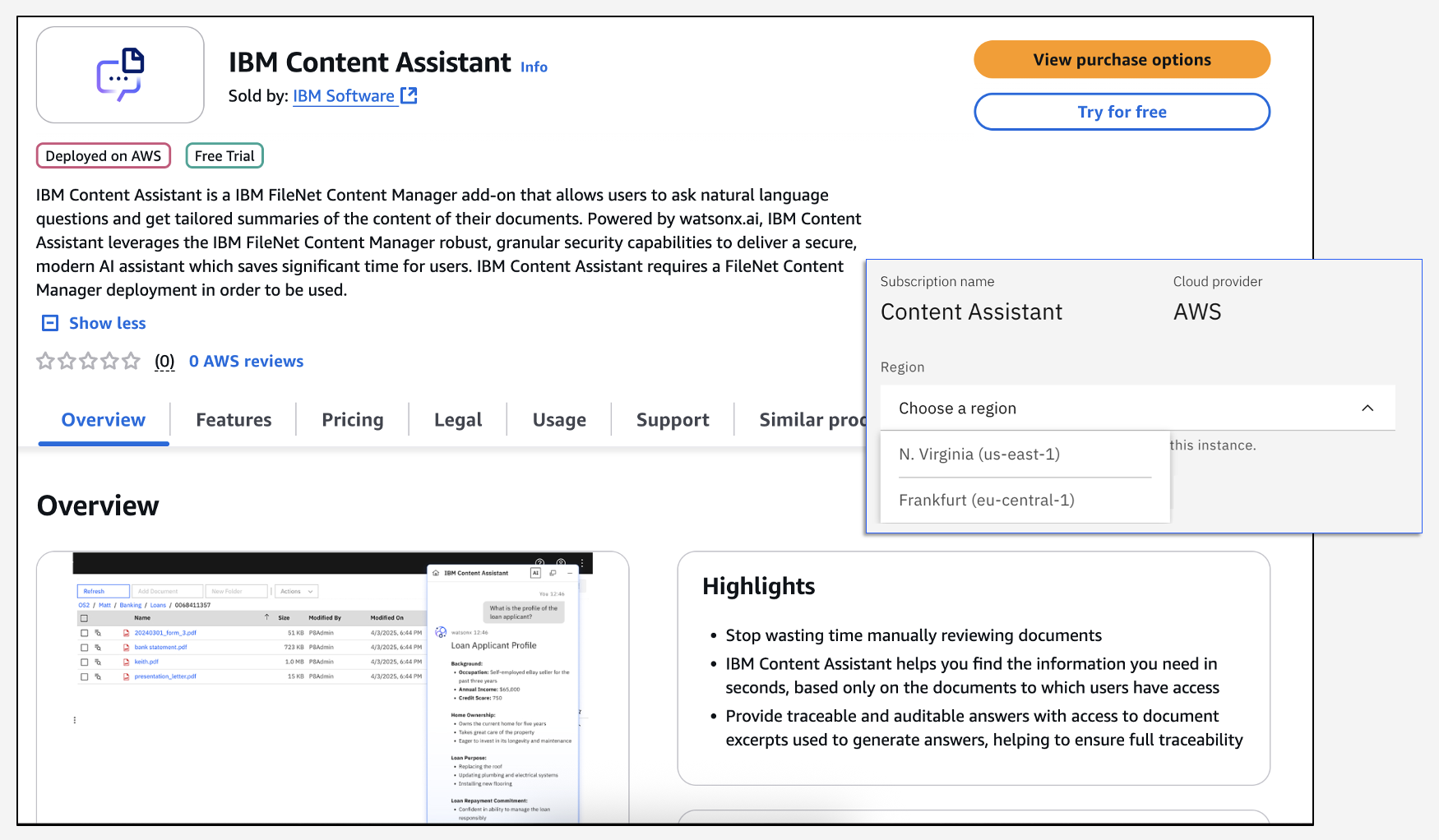Switch to the Overview tab

click(x=104, y=420)
